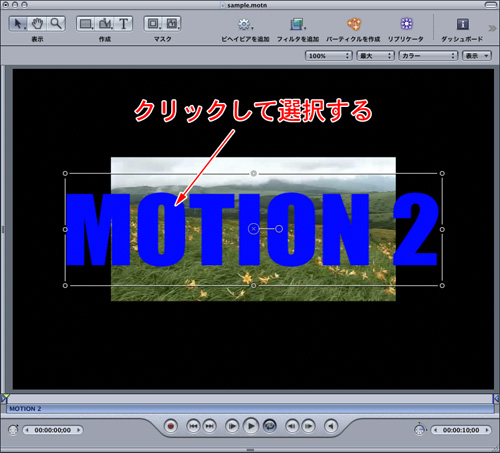Click the Add Behavior gear icon
Screen dimensions: 500x453
244,24
